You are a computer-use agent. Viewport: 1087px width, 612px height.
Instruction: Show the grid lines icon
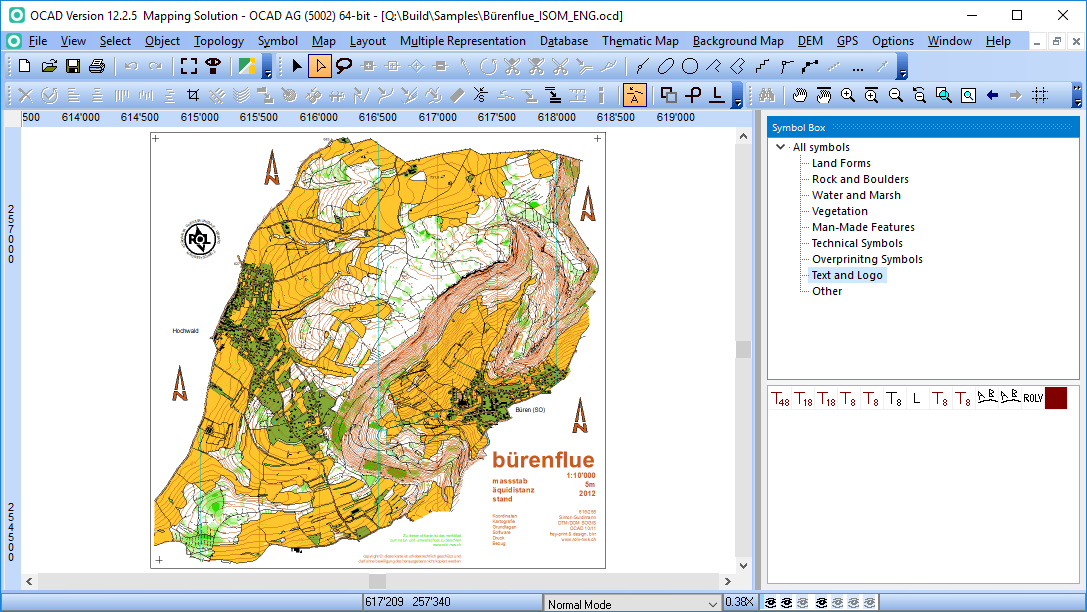pyautogui.click(x=1040, y=96)
